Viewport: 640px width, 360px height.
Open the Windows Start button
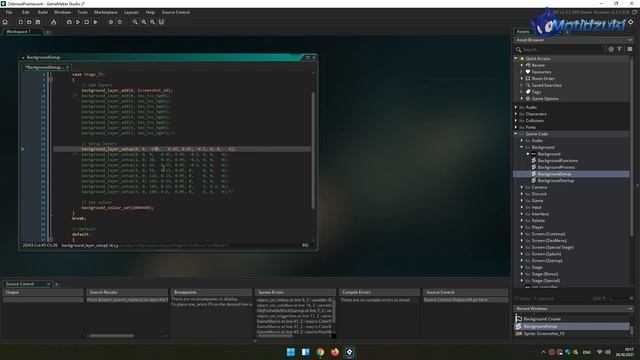click(x=291, y=352)
